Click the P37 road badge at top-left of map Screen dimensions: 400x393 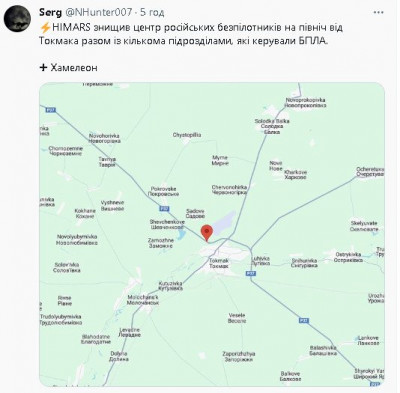pyautogui.click(x=51, y=110)
